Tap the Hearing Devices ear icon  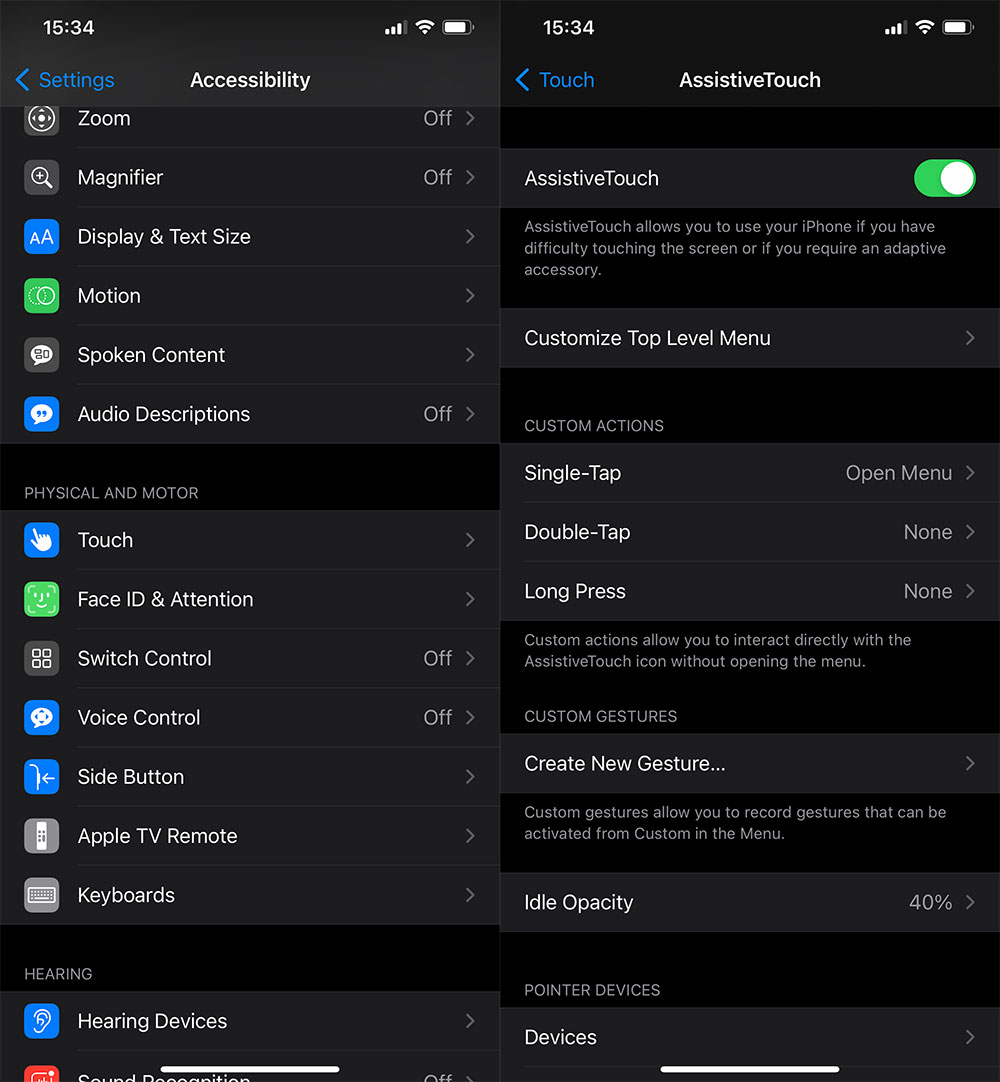point(41,1021)
